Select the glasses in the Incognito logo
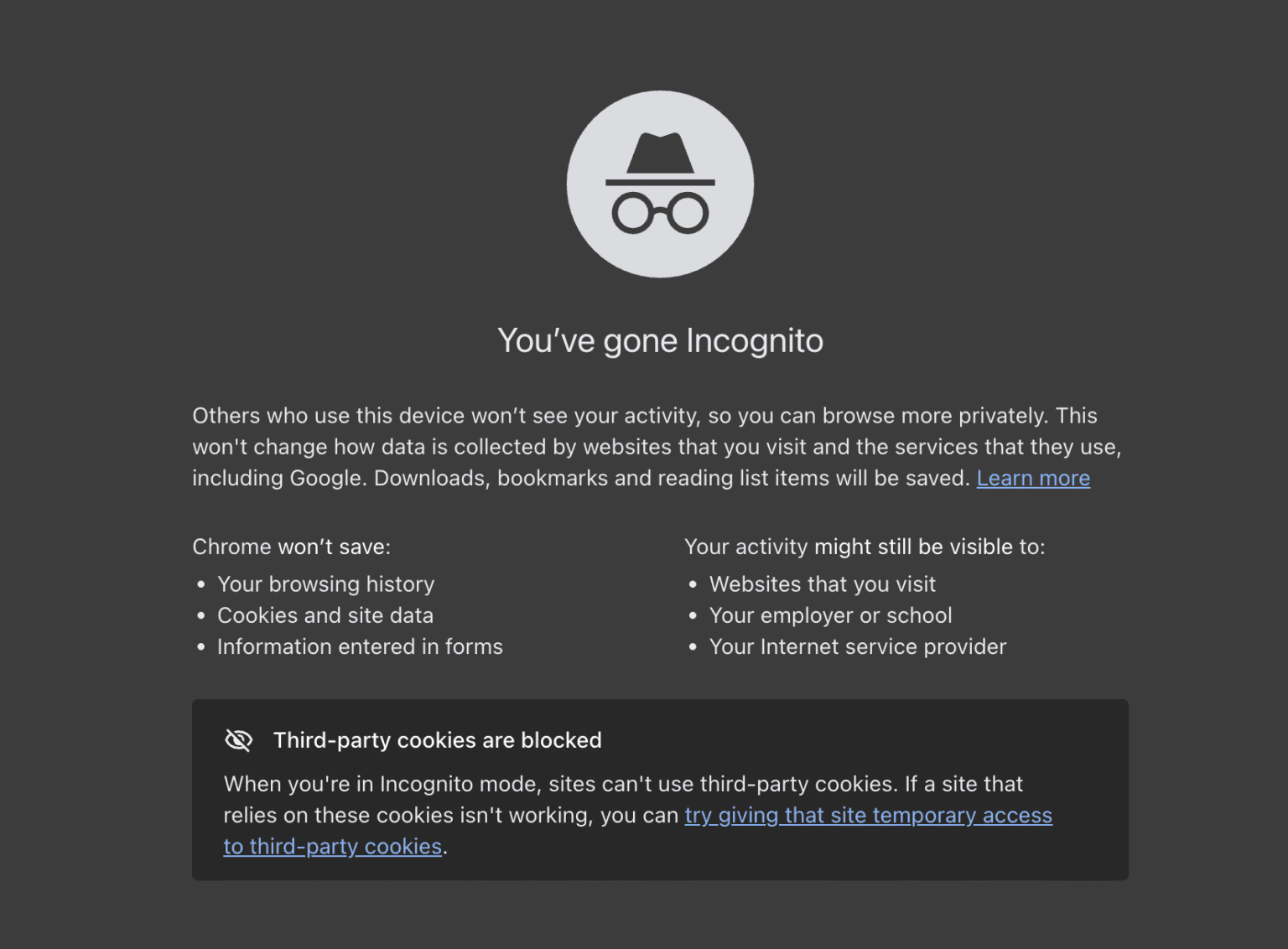The image size is (1288, 949). pyautogui.click(x=660, y=214)
